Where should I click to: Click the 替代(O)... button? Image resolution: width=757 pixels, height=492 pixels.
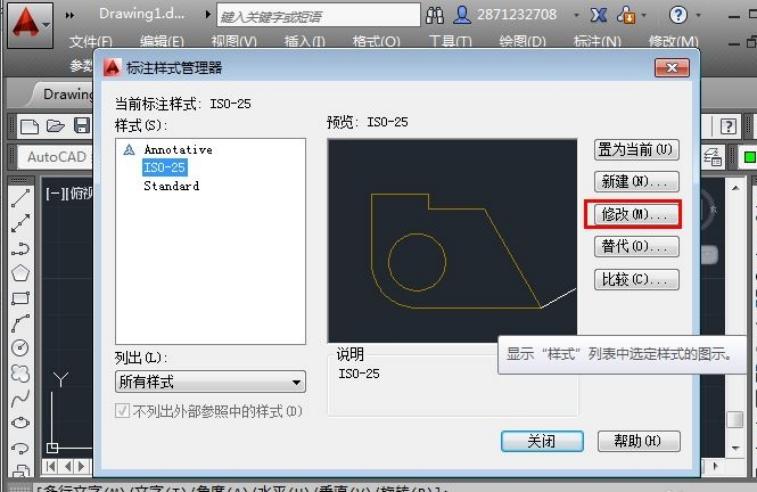(x=636, y=247)
